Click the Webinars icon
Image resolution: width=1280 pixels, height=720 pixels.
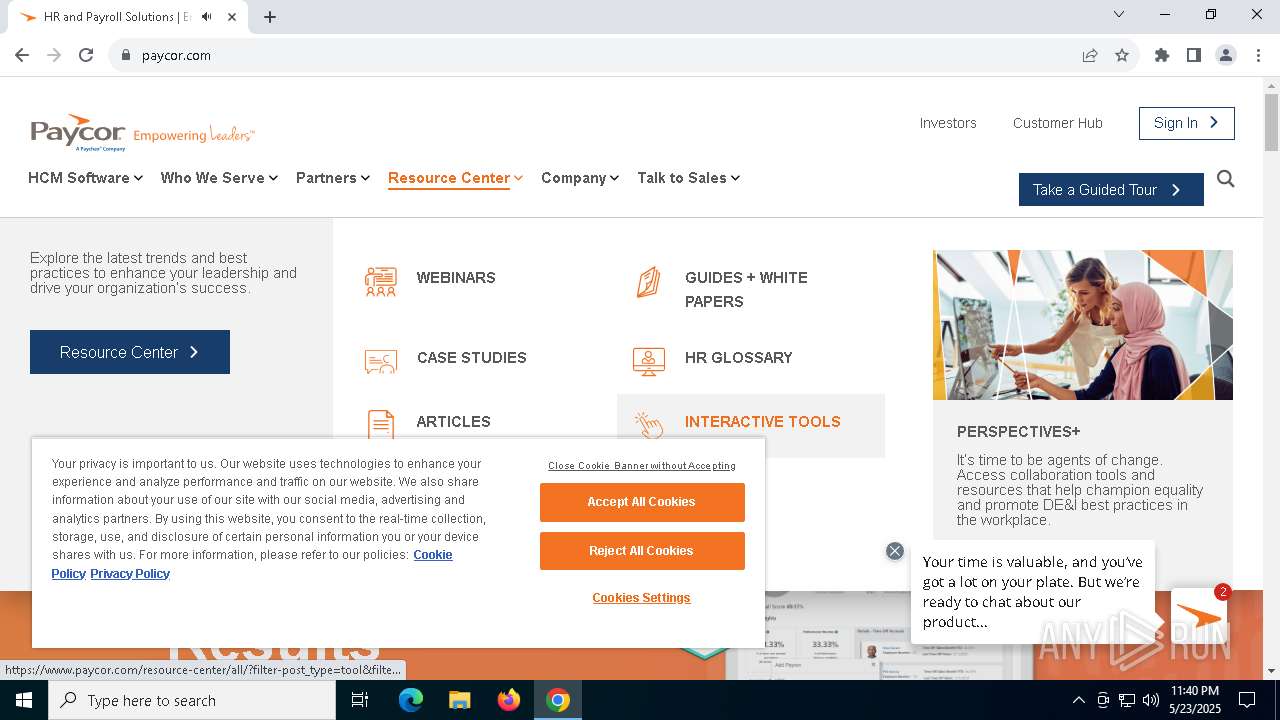(x=381, y=282)
